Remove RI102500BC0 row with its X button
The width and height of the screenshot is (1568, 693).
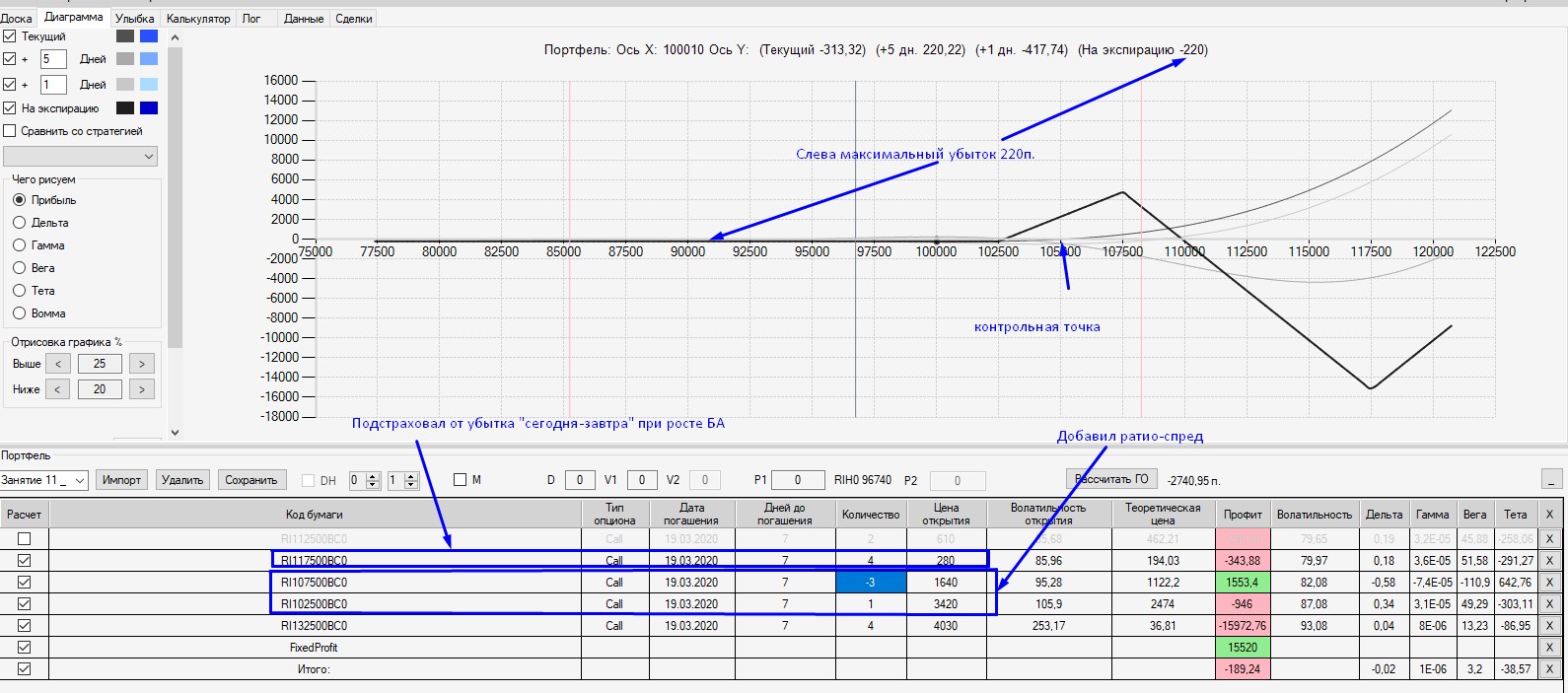point(1549,604)
